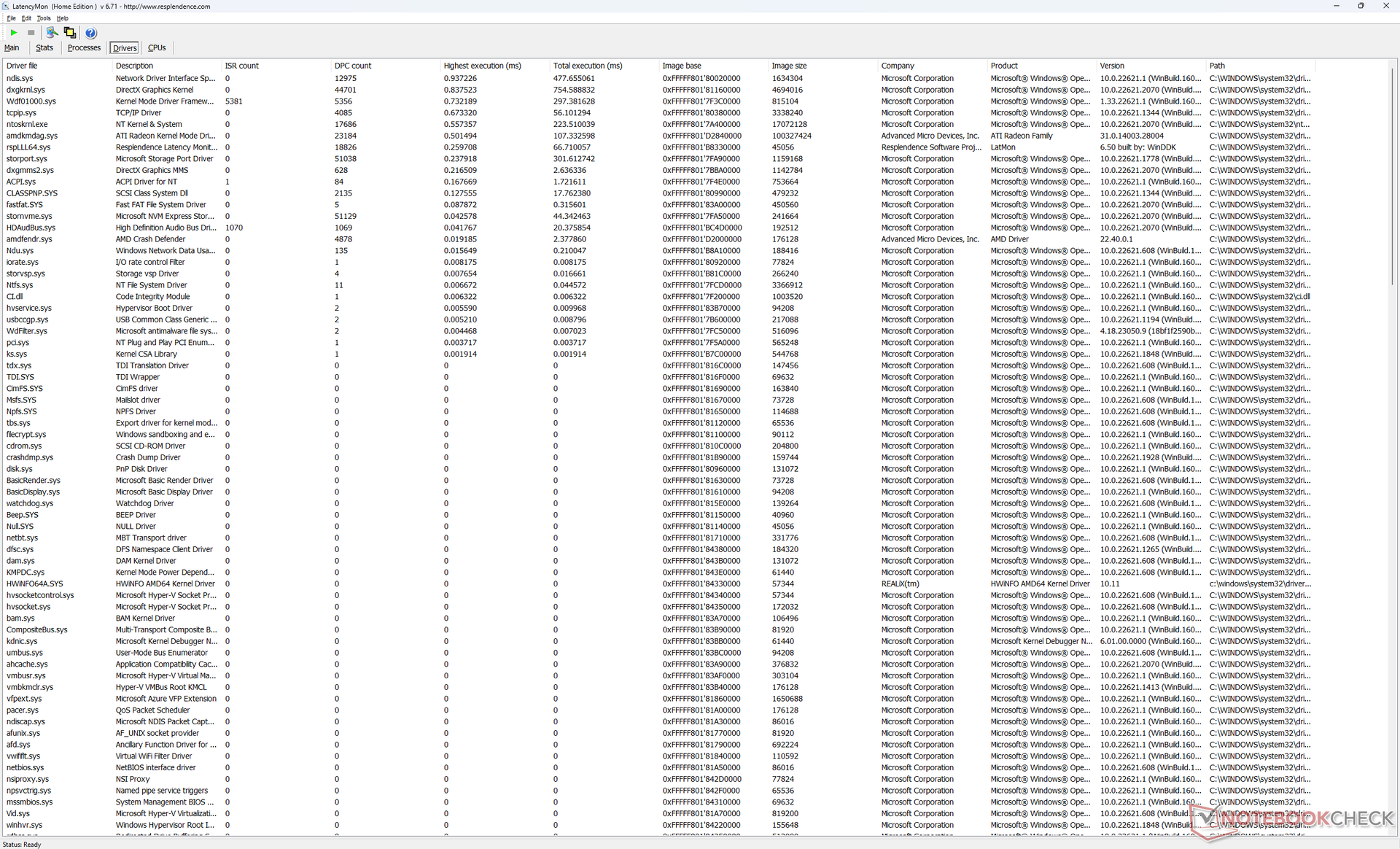Click the yellow copy windows toolbar icon
Viewport: 1400px width, 849px height.
tap(70, 33)
